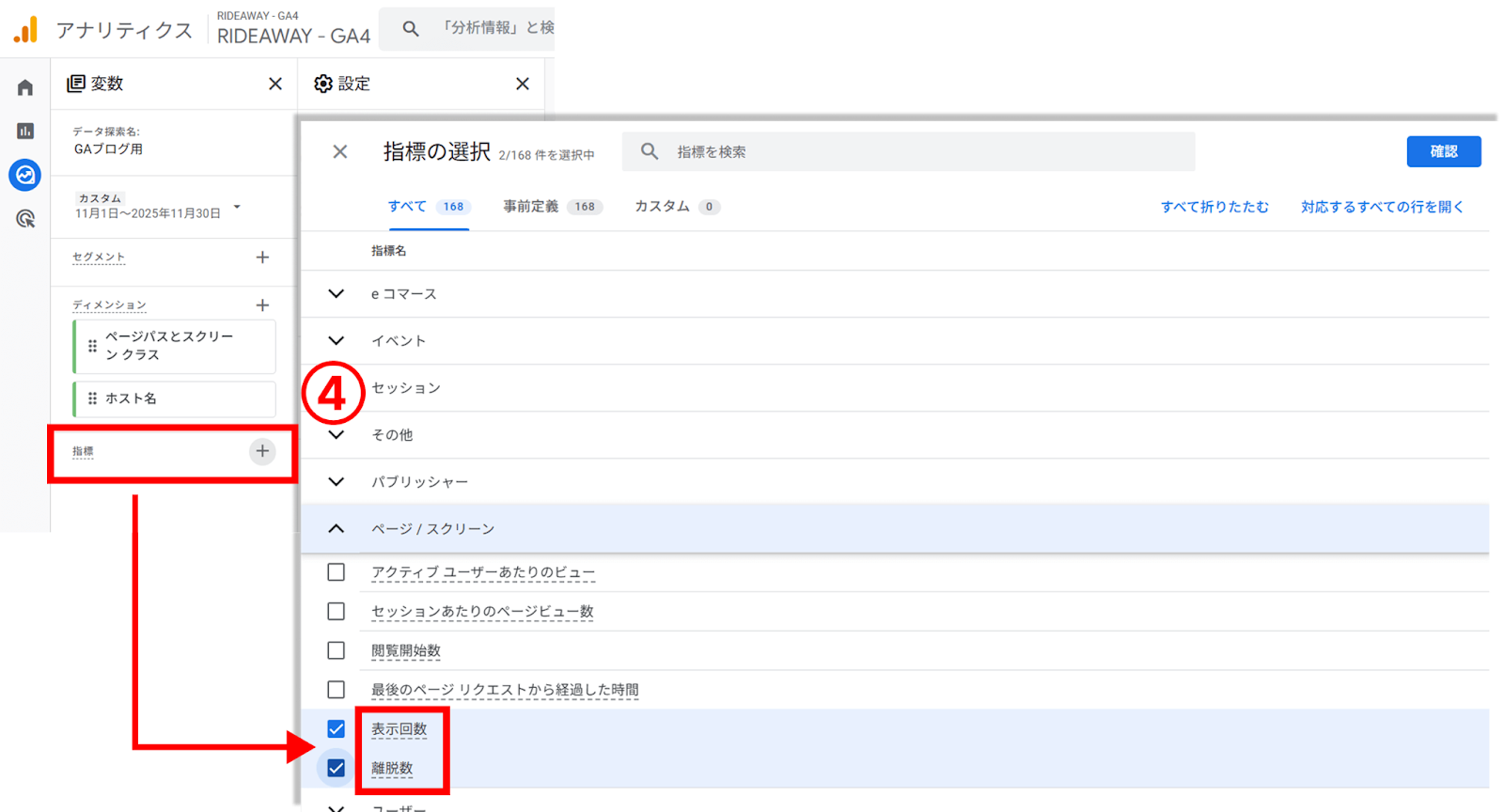Screen dimensions: 1504x812
Task: Open the Home icon in left sidebar
Action: (25, 87)
